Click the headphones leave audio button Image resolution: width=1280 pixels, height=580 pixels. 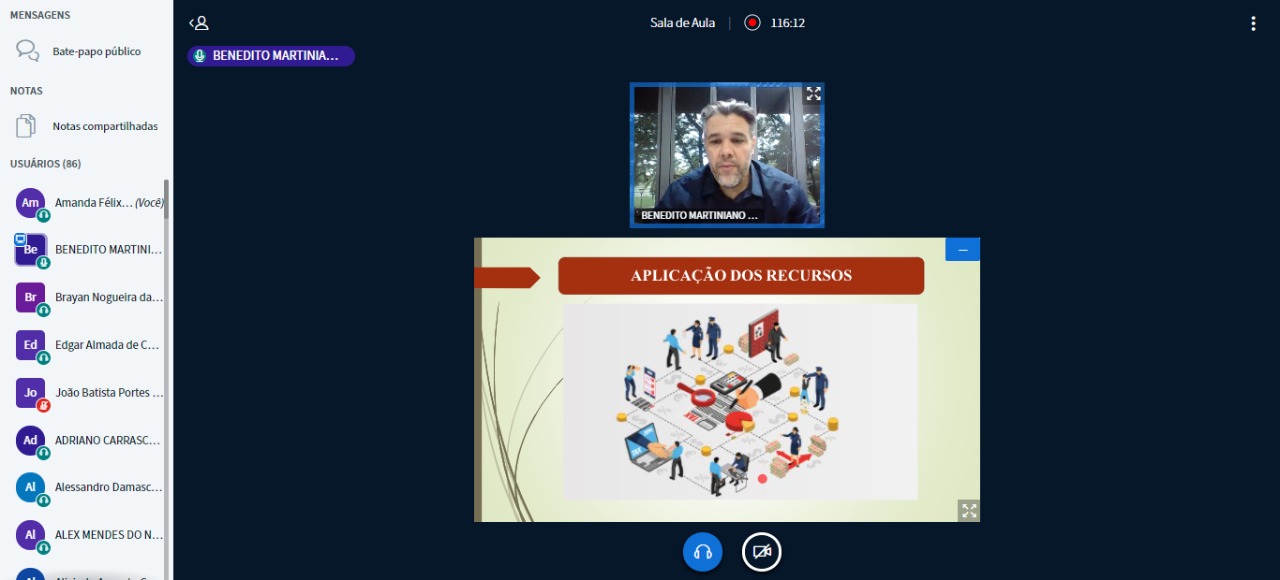703,552
